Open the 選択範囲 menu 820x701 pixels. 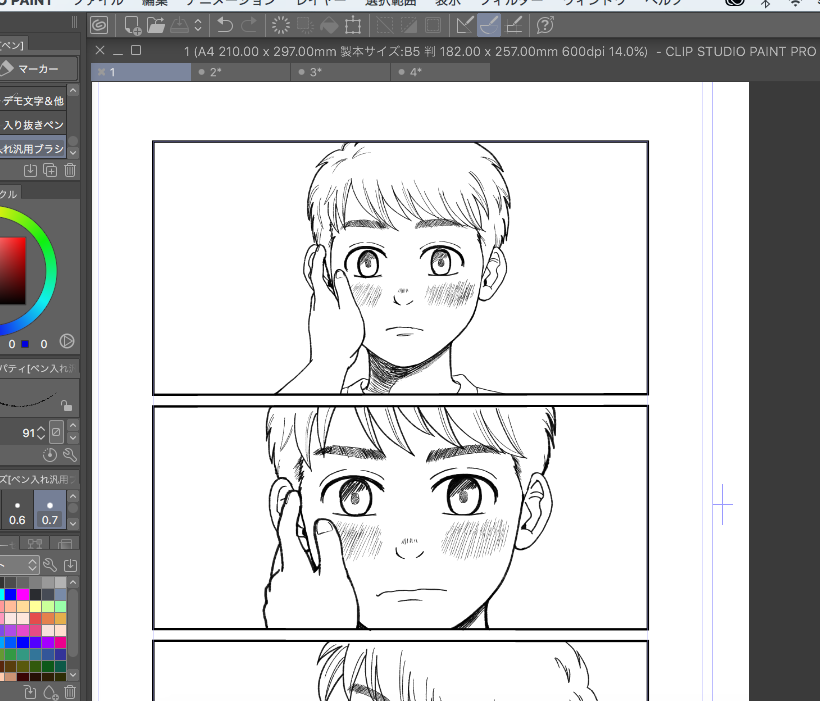point(391,3)
